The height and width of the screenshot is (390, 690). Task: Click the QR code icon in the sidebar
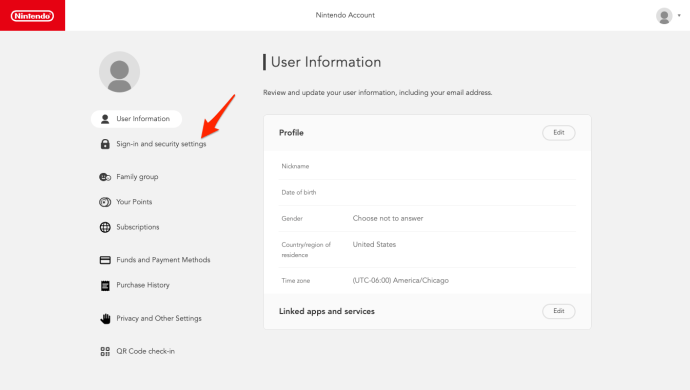105,351
